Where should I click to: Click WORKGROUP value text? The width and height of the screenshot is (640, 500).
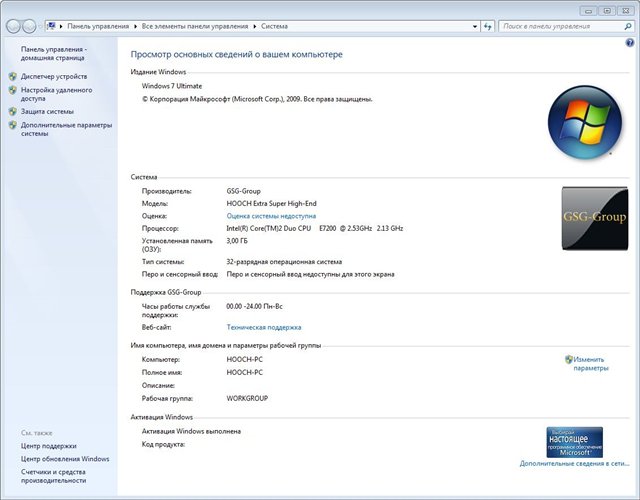click(x=247, y=398)
